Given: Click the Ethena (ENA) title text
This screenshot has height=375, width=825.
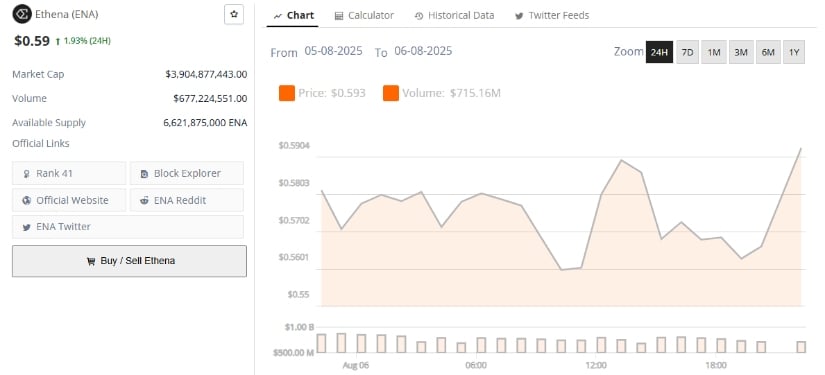Looking at the screenshot, I should pos(67,14).
